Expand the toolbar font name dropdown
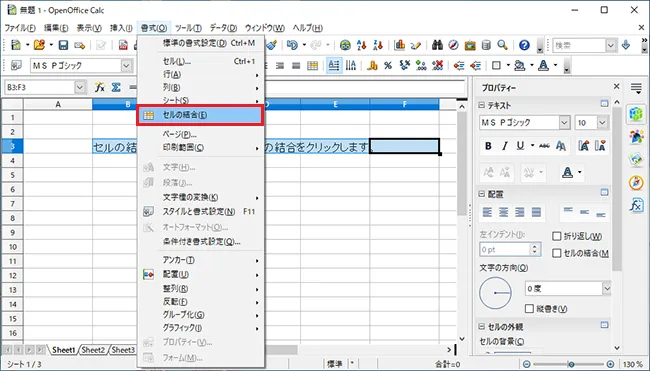Image resolution: width=650 pixels, height=371 pixels. [126, 65]
